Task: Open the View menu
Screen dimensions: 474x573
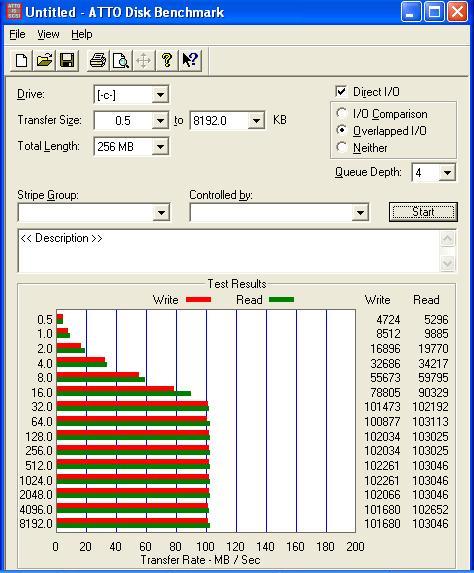Action: (48, 34)
